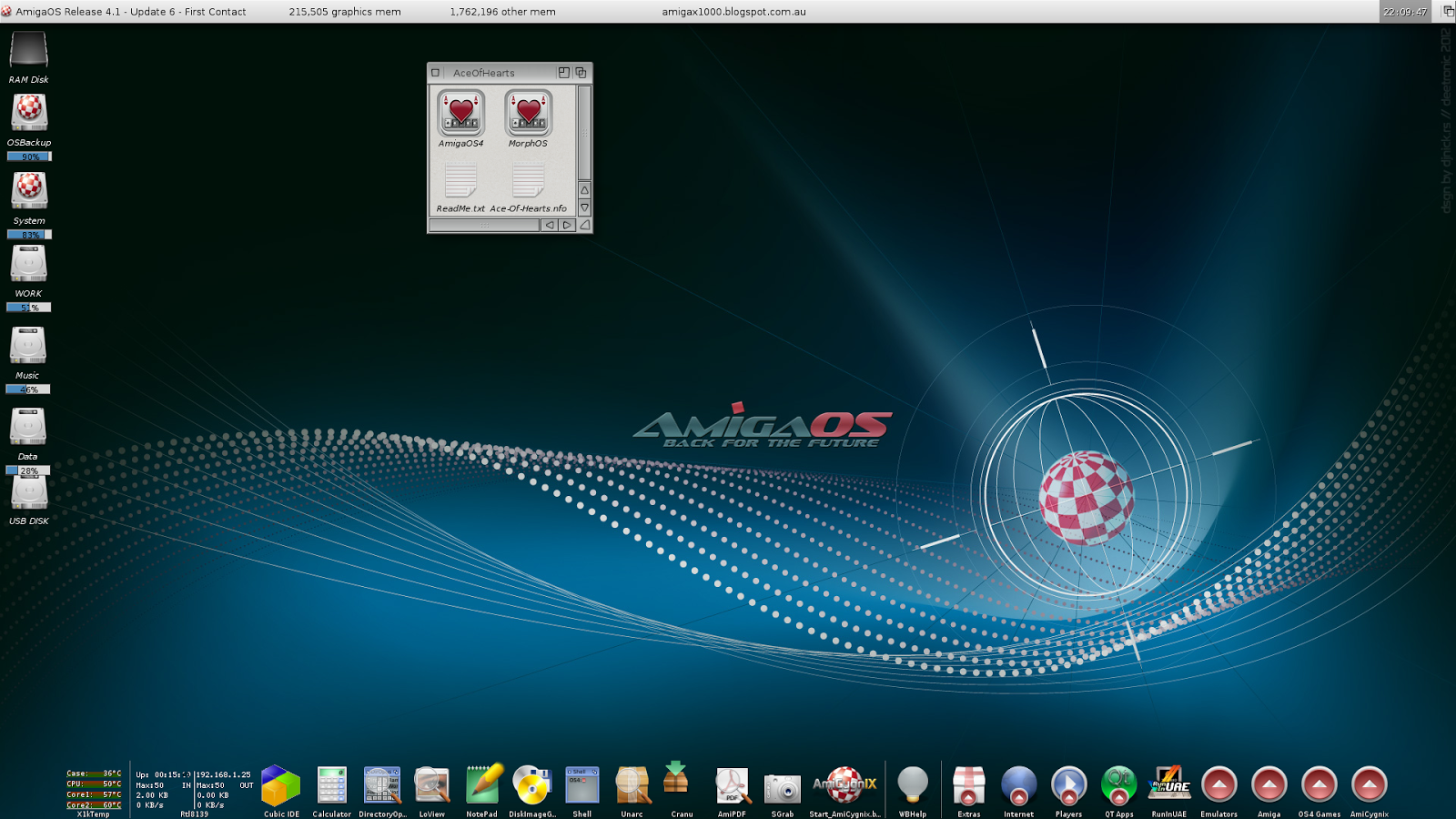Open the WORK hard drive icon
Screen dimensions: 1456x819
pos(28,264)
